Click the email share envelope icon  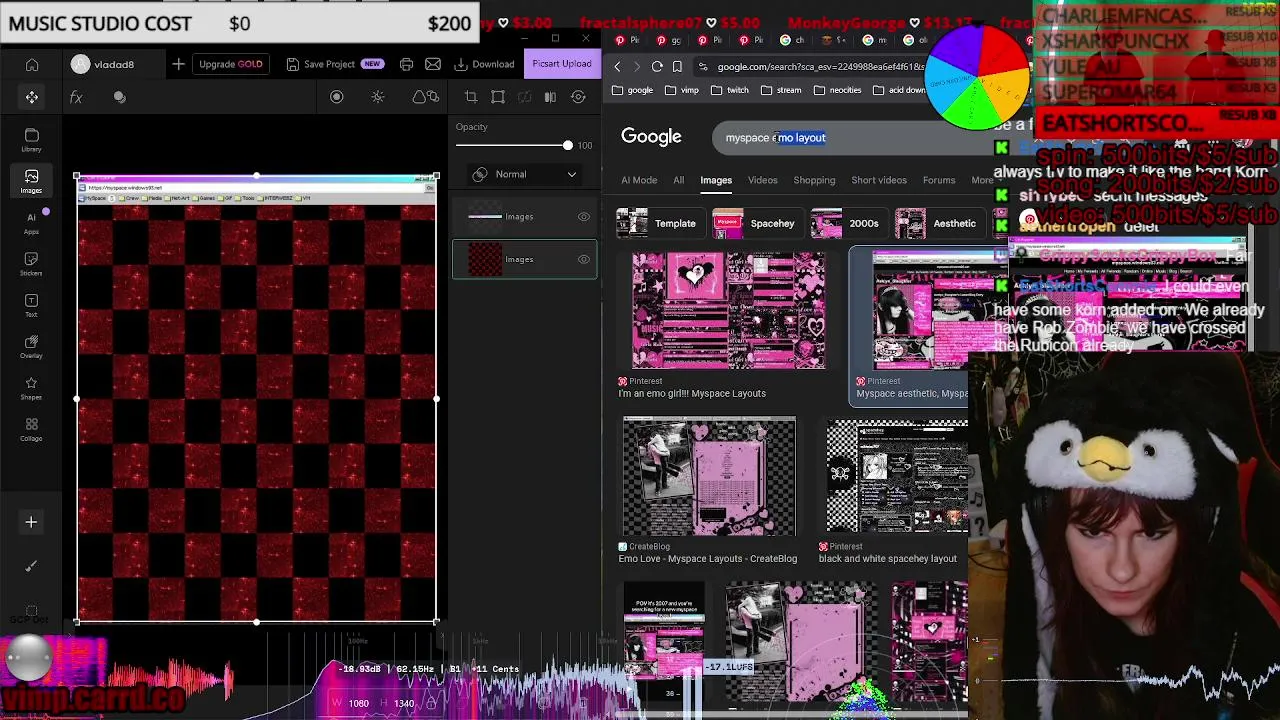[433, 64]
